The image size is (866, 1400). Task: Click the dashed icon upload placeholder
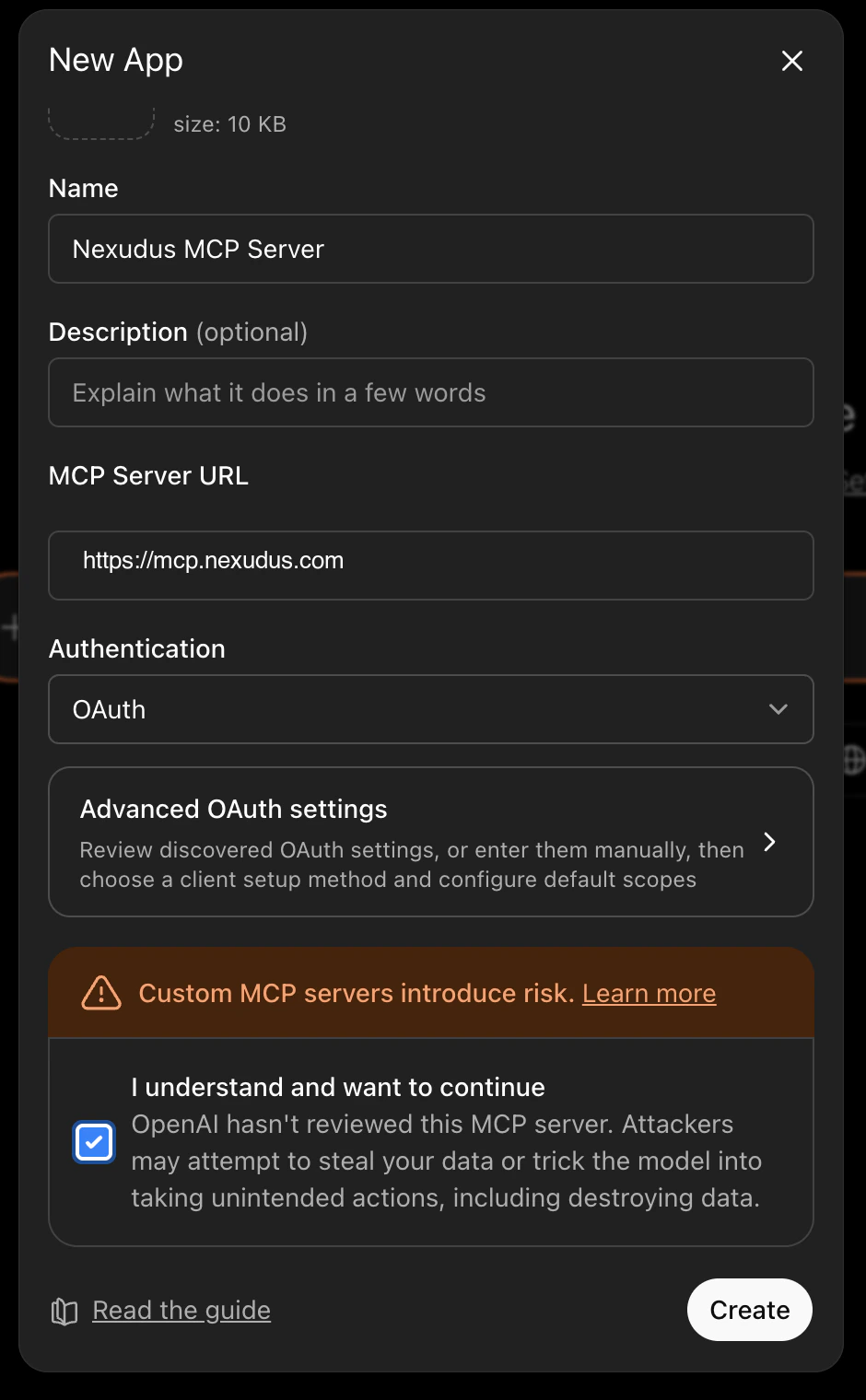coord(101,123)
